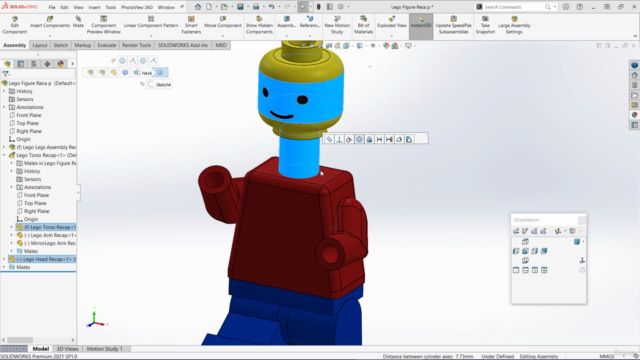Click Insert Components in the ribbon

[x=50, y=22]
